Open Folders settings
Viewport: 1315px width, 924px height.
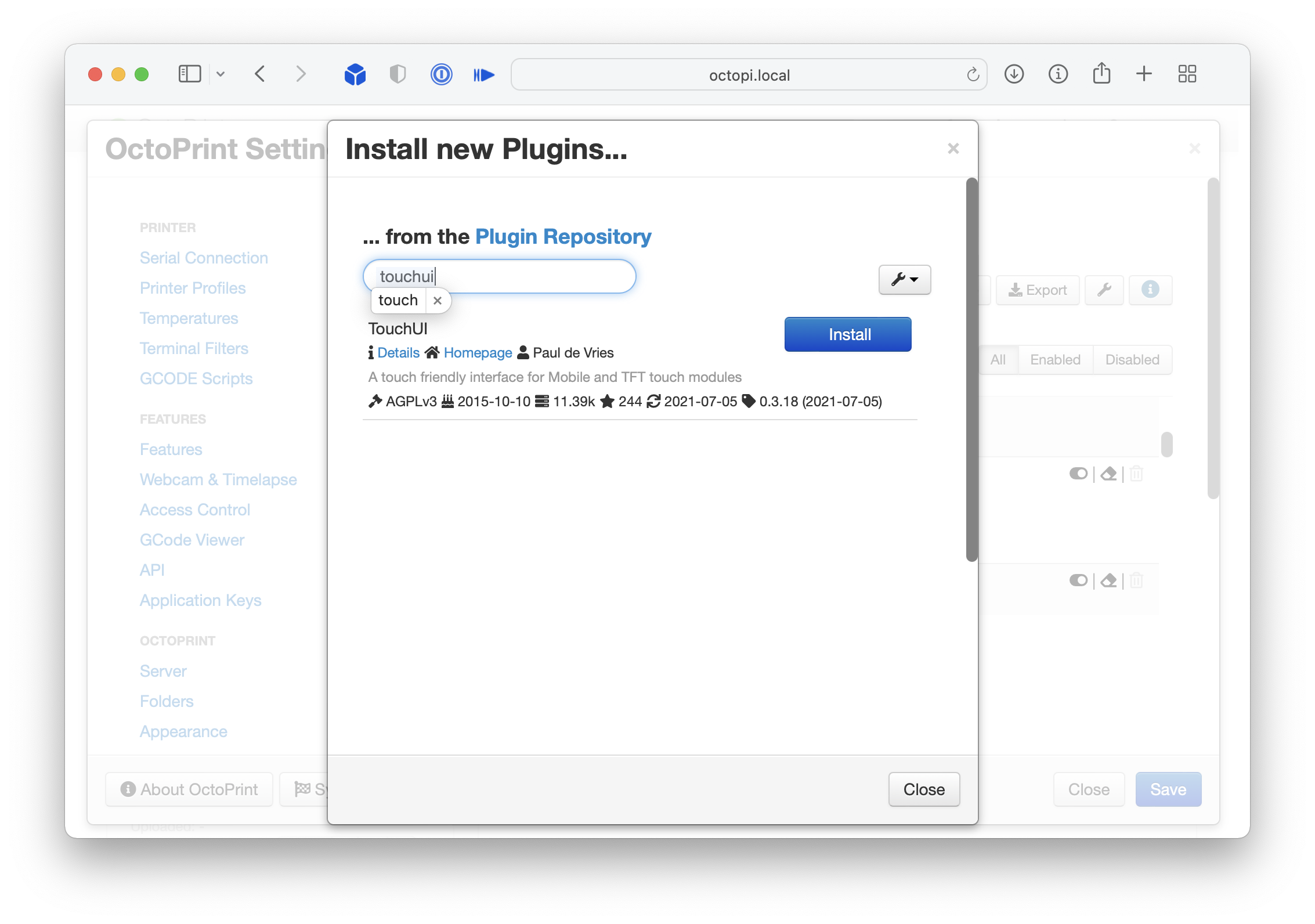click(167, 701)
